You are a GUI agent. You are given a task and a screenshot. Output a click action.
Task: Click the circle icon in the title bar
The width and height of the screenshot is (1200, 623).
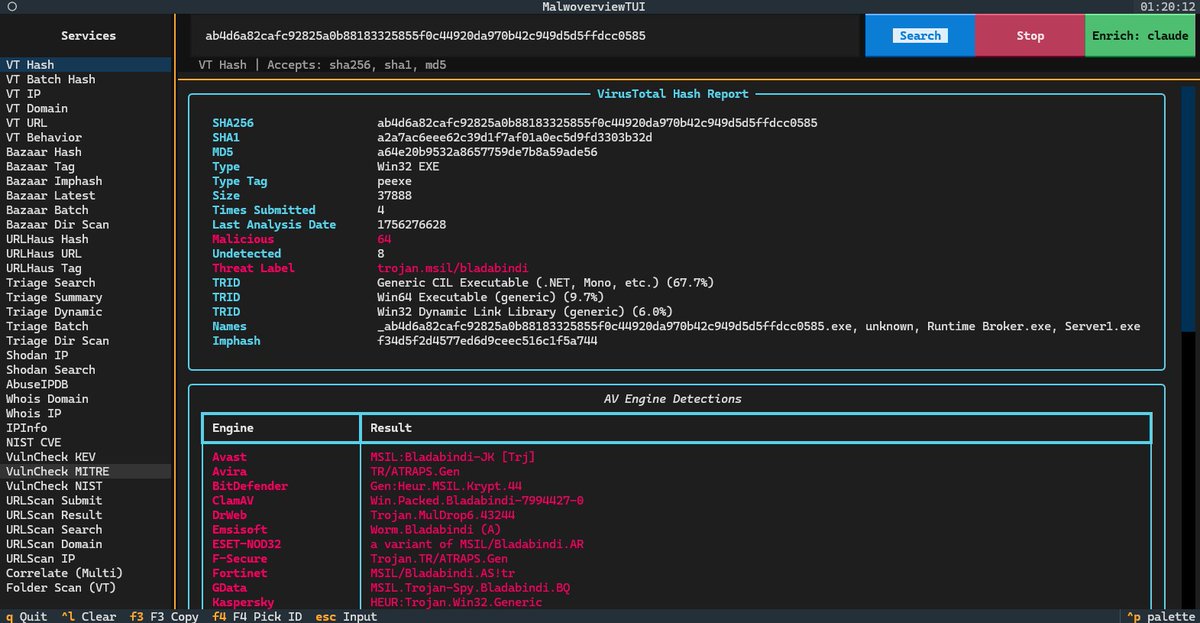[11, 7]
